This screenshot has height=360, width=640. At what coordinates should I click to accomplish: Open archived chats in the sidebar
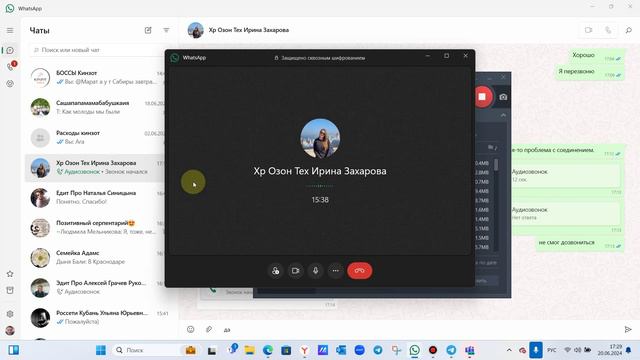tap(10, 290)
